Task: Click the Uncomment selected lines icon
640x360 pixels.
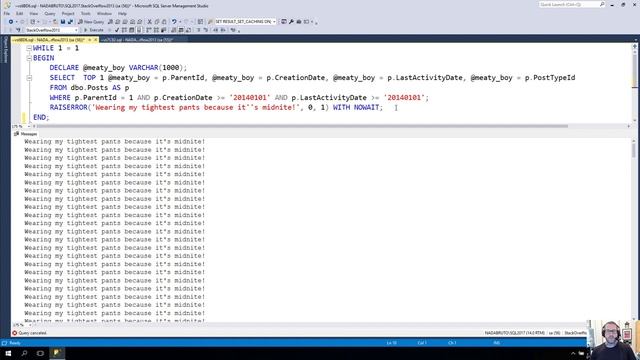Action: pos(206,30)
